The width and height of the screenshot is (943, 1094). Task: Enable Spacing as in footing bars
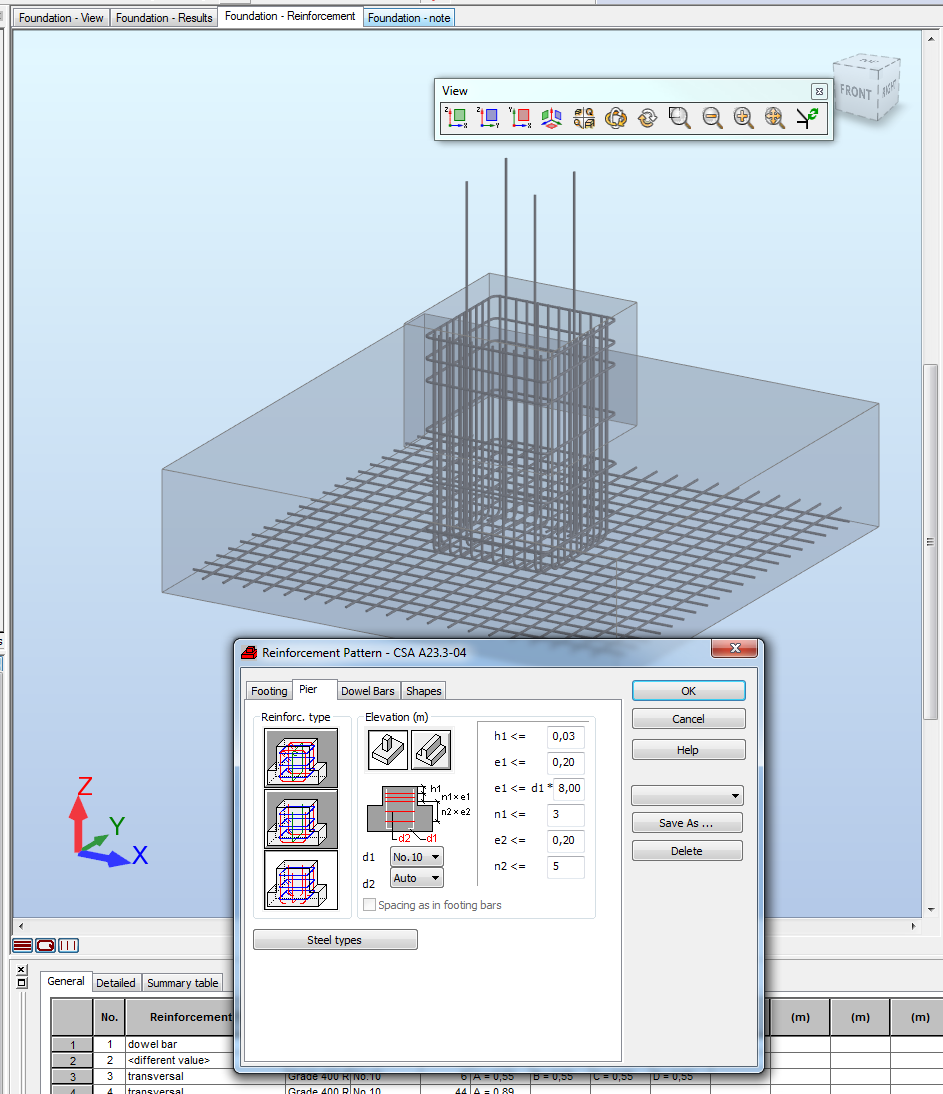[x=369, y=904]
